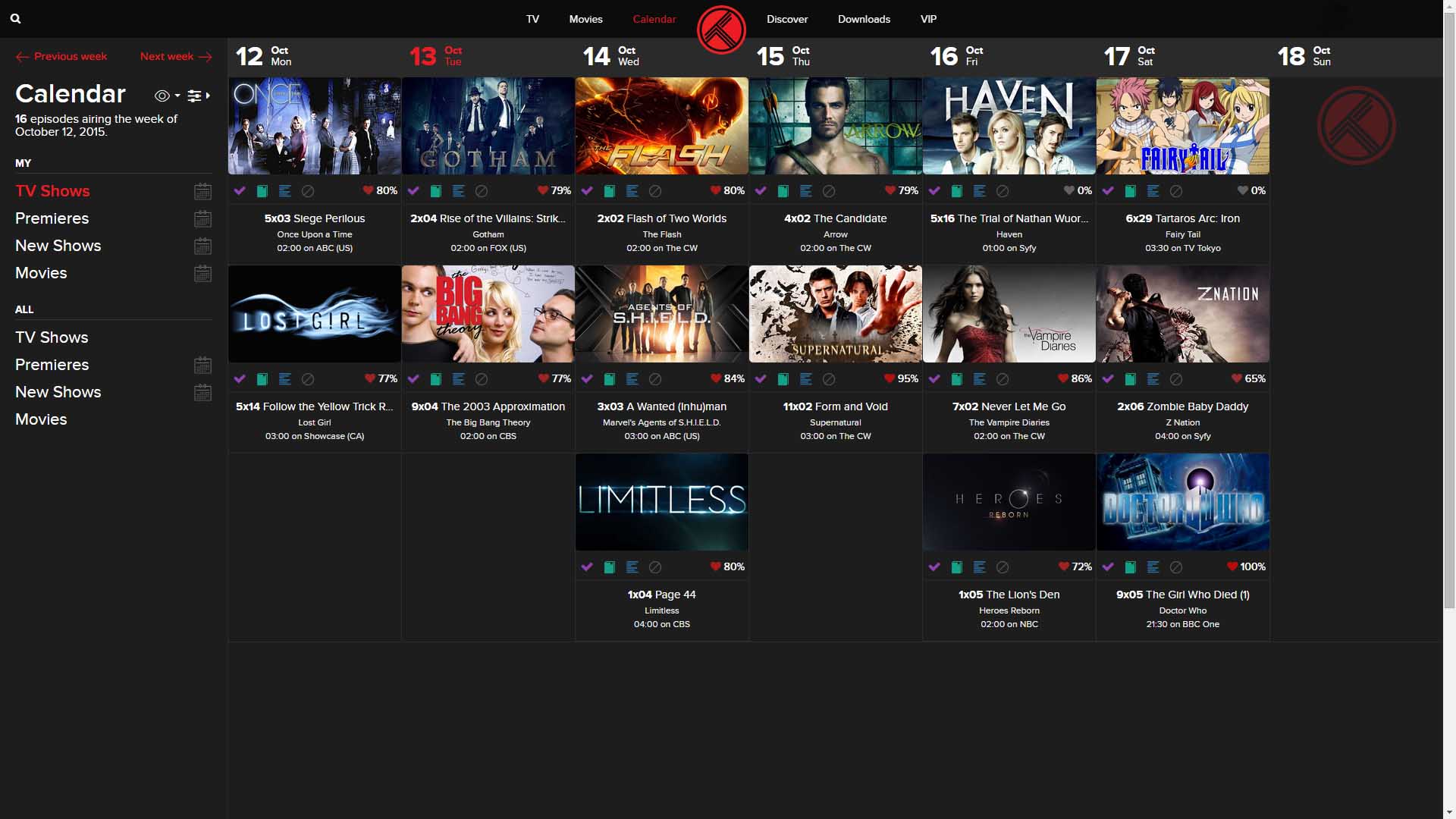Mark Agents of S.H.I.E.L.D. 3x03 as watched
Image resolution: width=1456 pixels, height=819 pixels.
(x=587, y=379)
